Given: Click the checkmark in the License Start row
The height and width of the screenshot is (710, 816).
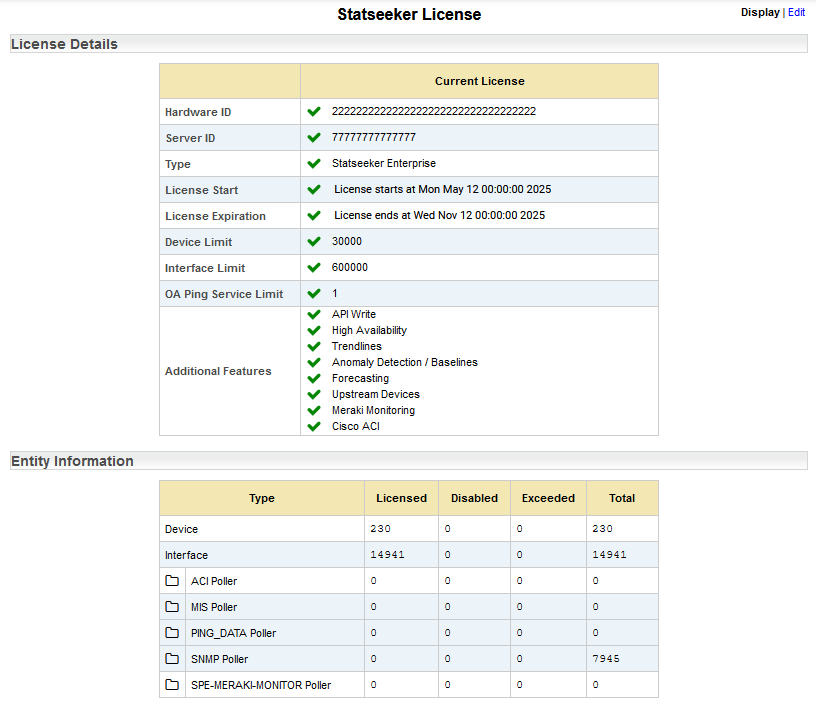Looking at the screenshot, I should (314, 189).
